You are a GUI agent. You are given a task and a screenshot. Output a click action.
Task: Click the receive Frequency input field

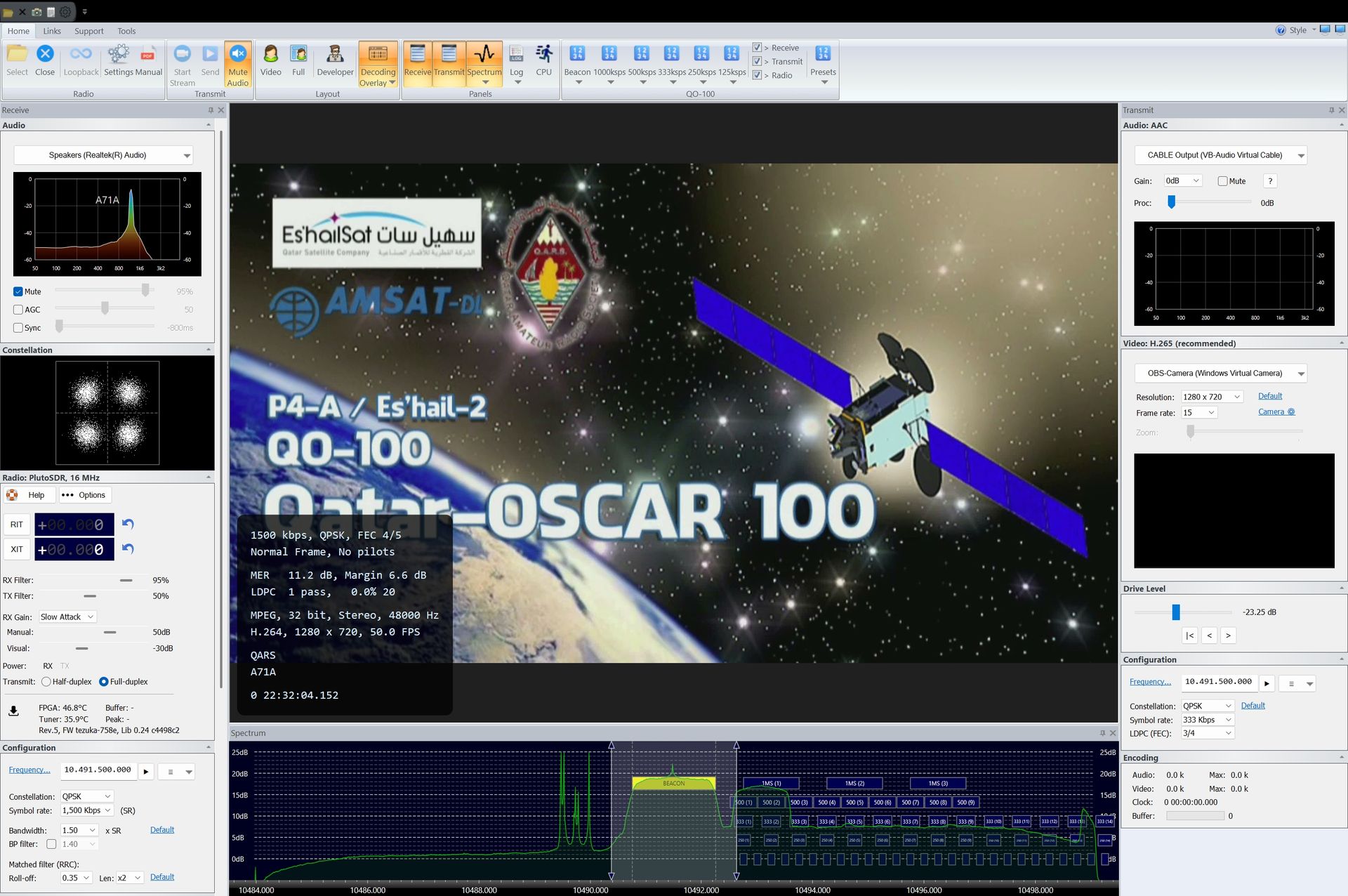pyautogui.click(x=98, y=770)
